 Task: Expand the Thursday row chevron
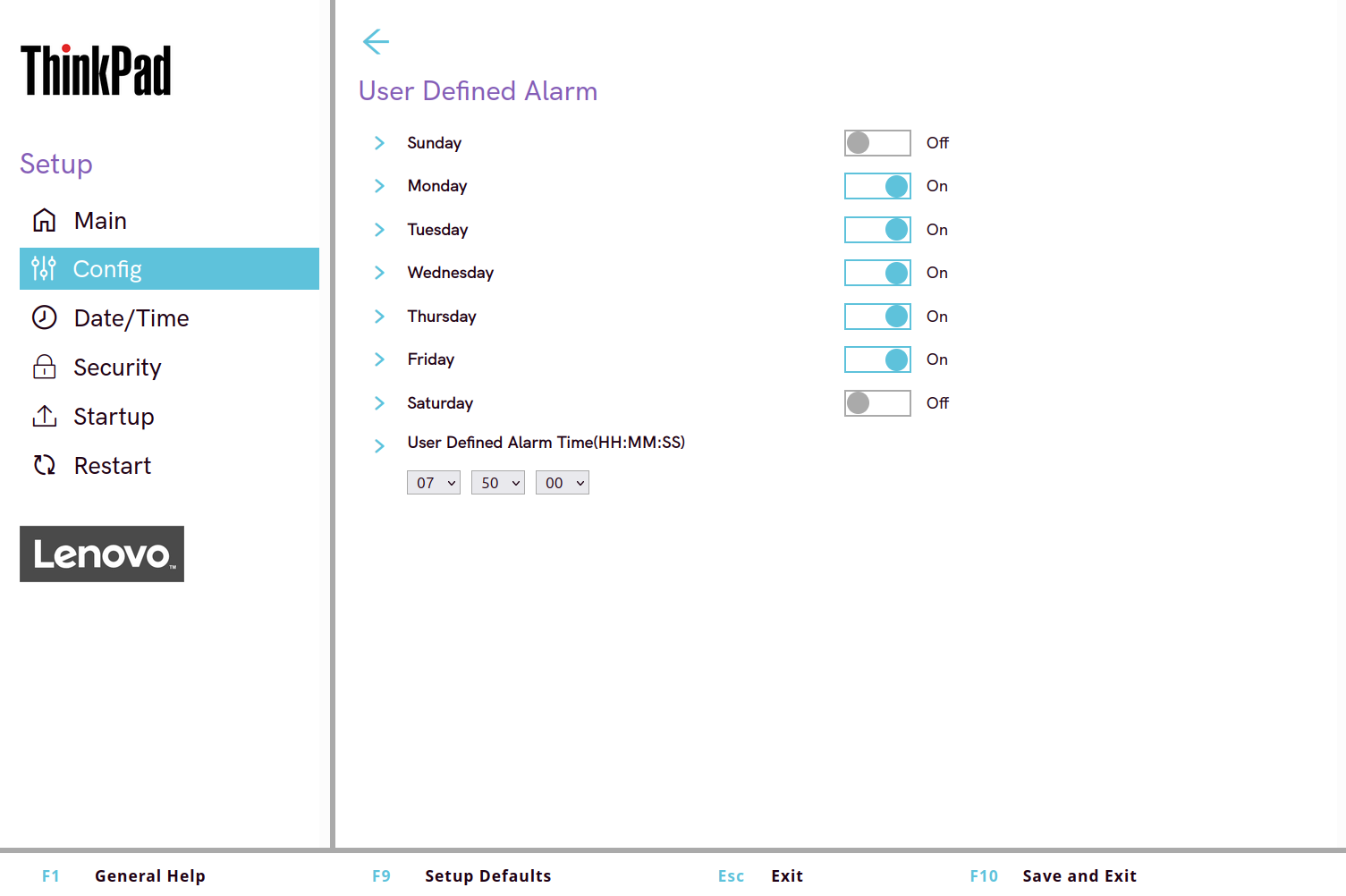379,317
